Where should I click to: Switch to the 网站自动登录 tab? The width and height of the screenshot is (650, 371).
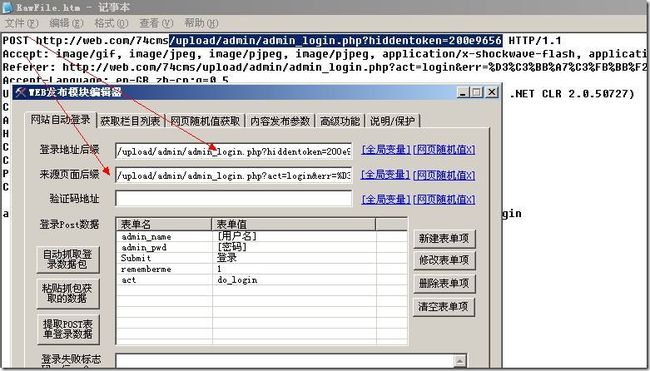(x=61, y=120)
